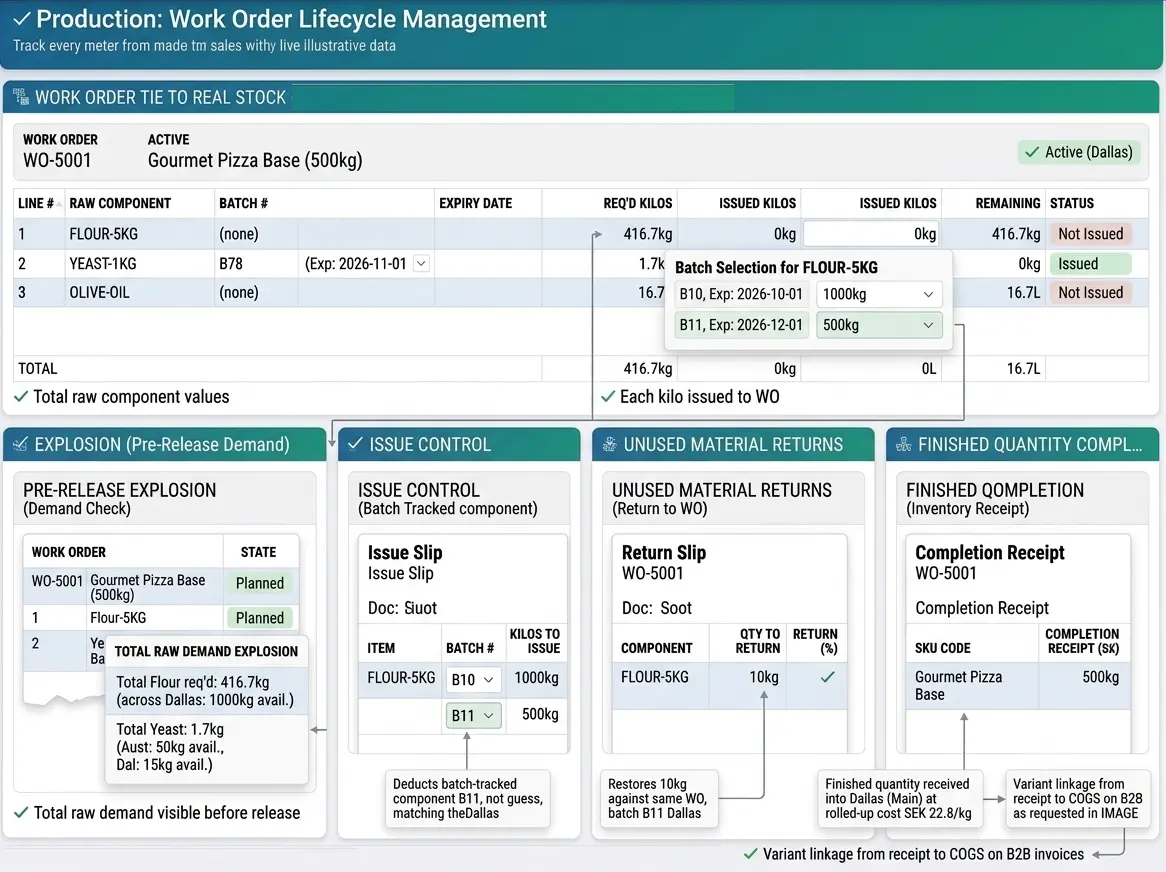
Task: Open the B11 quantity dropdown showing 500kg
Action: pos(879,325)
